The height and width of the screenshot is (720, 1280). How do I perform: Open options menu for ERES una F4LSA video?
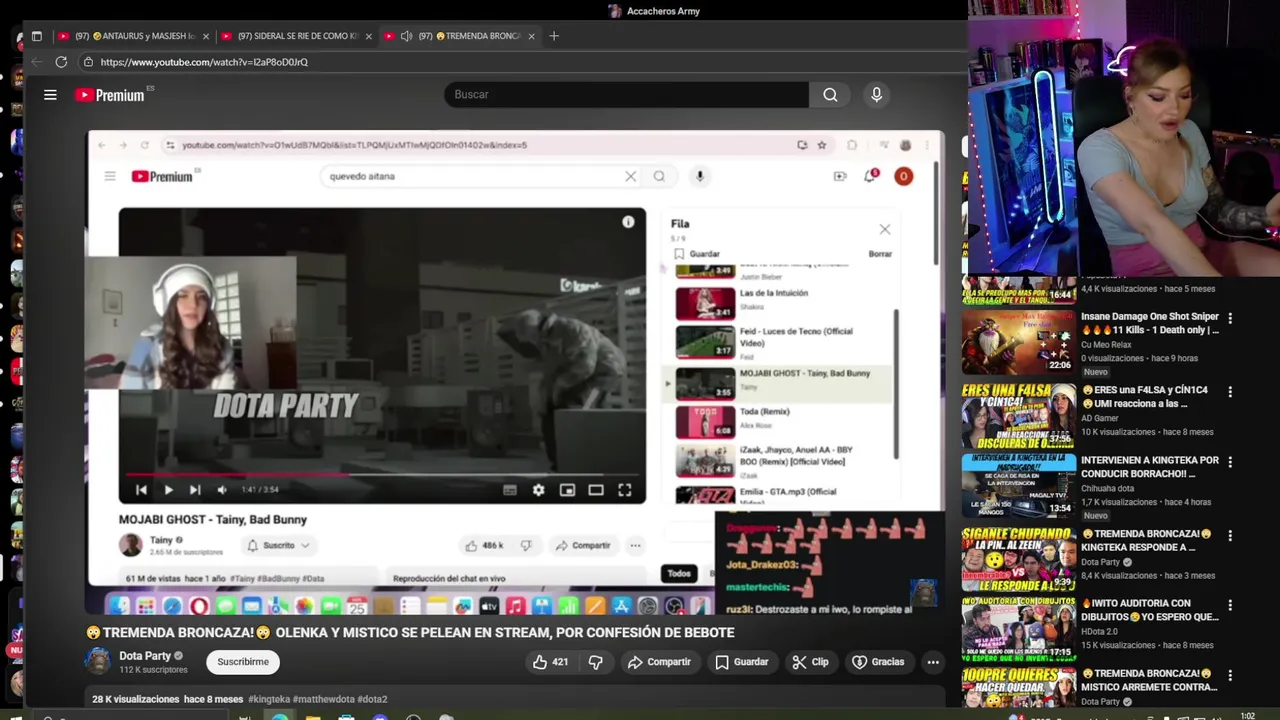pos(1230,392)
